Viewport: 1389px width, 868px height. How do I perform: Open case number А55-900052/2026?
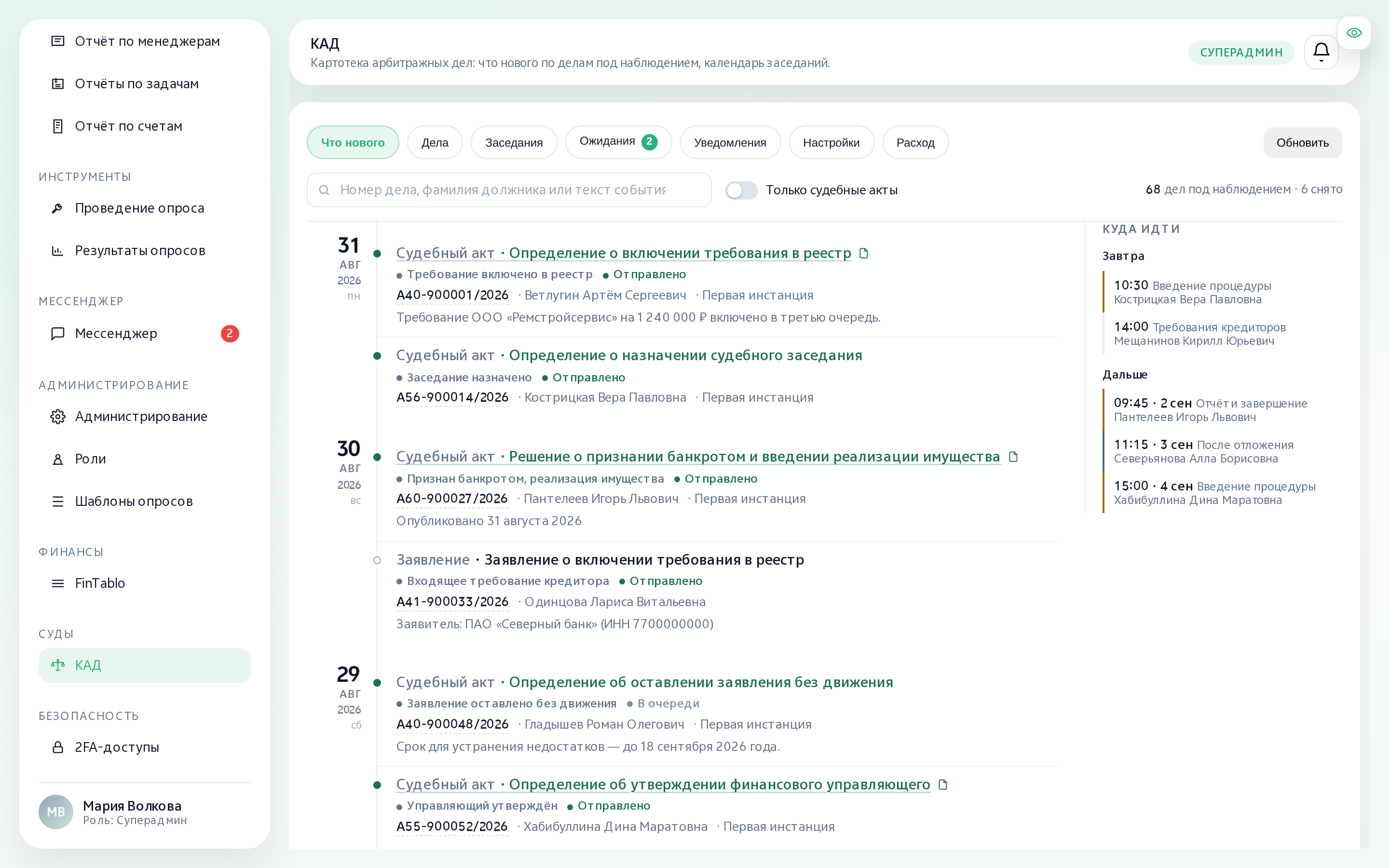tap(452, 827)
